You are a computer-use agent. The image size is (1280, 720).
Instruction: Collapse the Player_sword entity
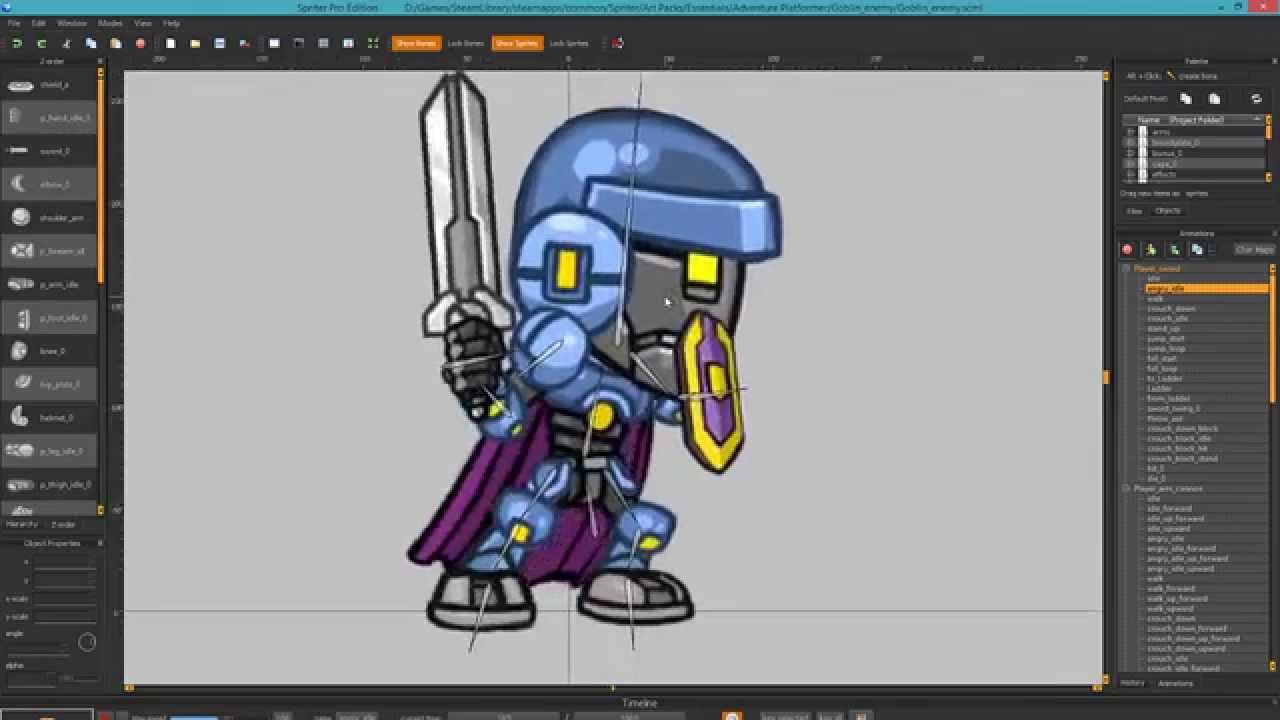[x=1126, y=269]
